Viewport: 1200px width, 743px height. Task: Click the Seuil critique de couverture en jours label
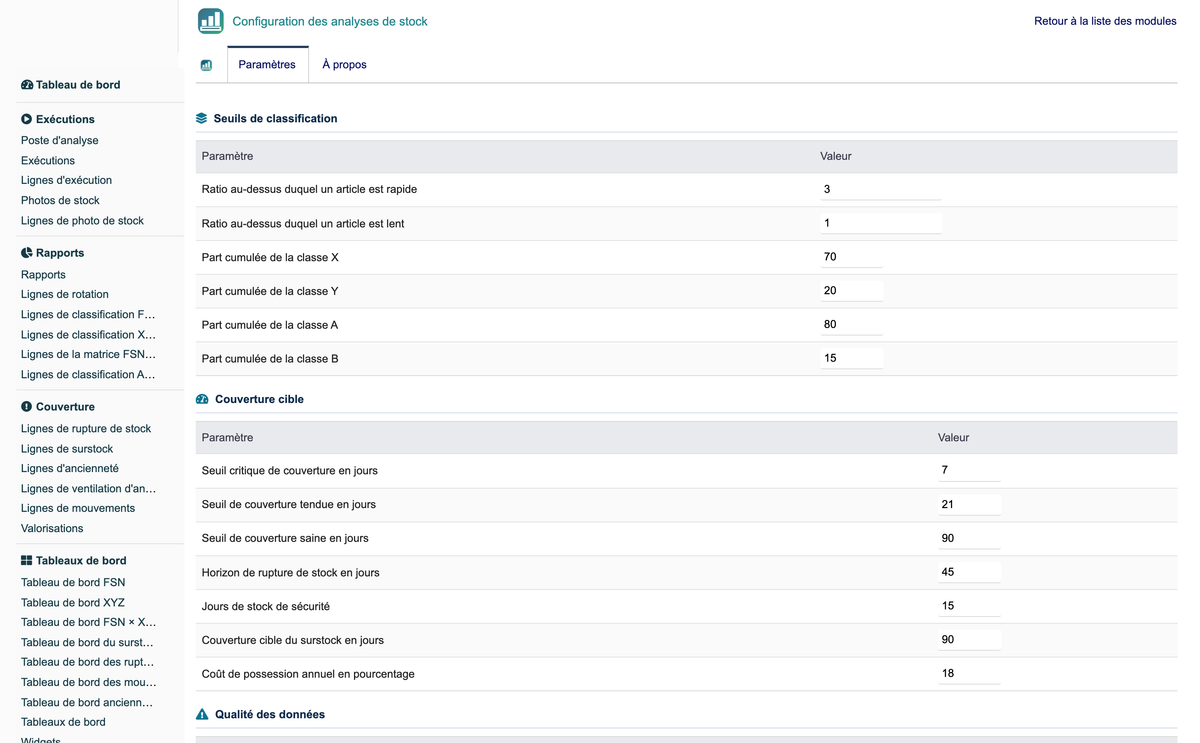click(290, 470)
